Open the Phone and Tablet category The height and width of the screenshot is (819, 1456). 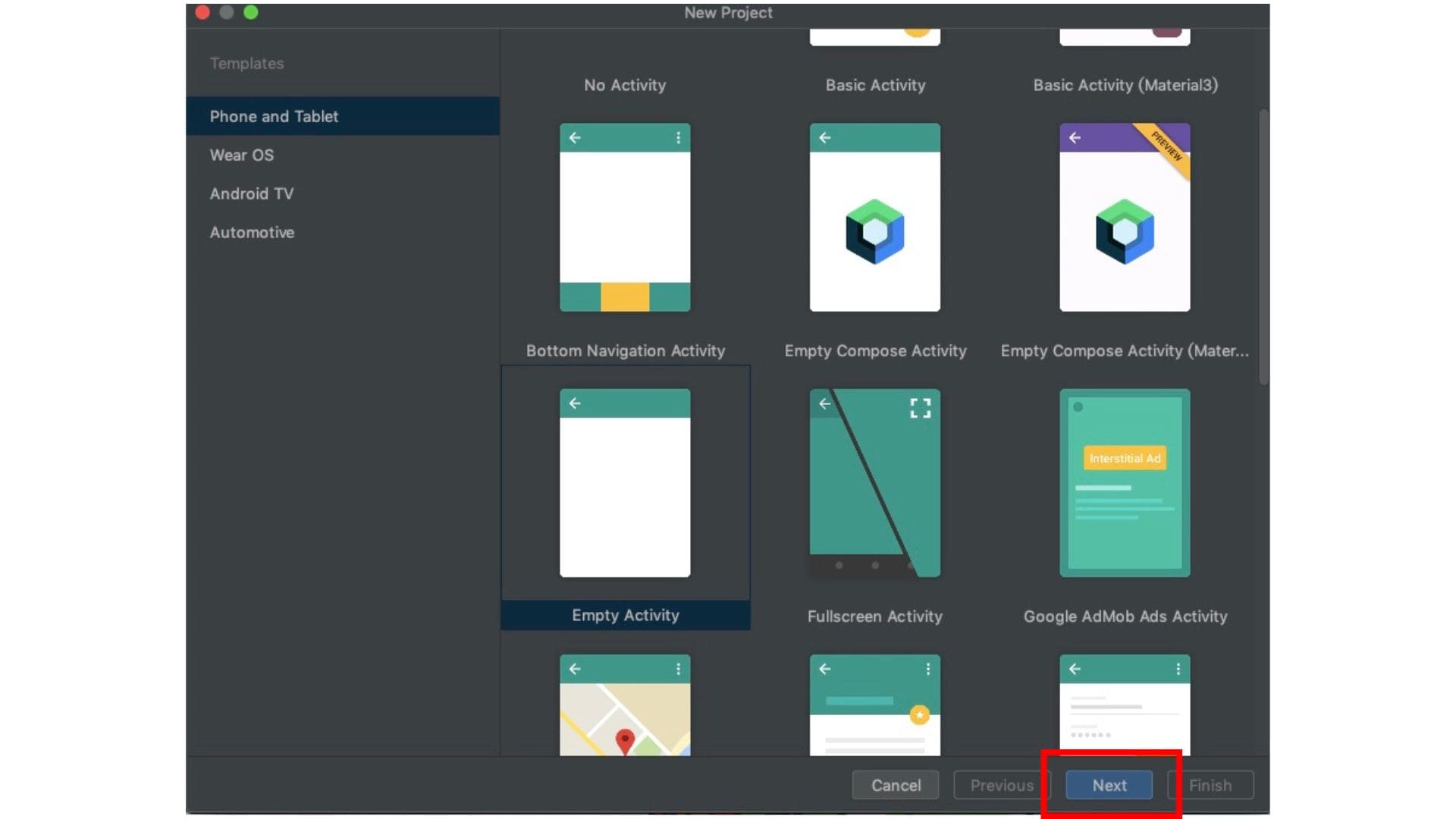(274, 116)
